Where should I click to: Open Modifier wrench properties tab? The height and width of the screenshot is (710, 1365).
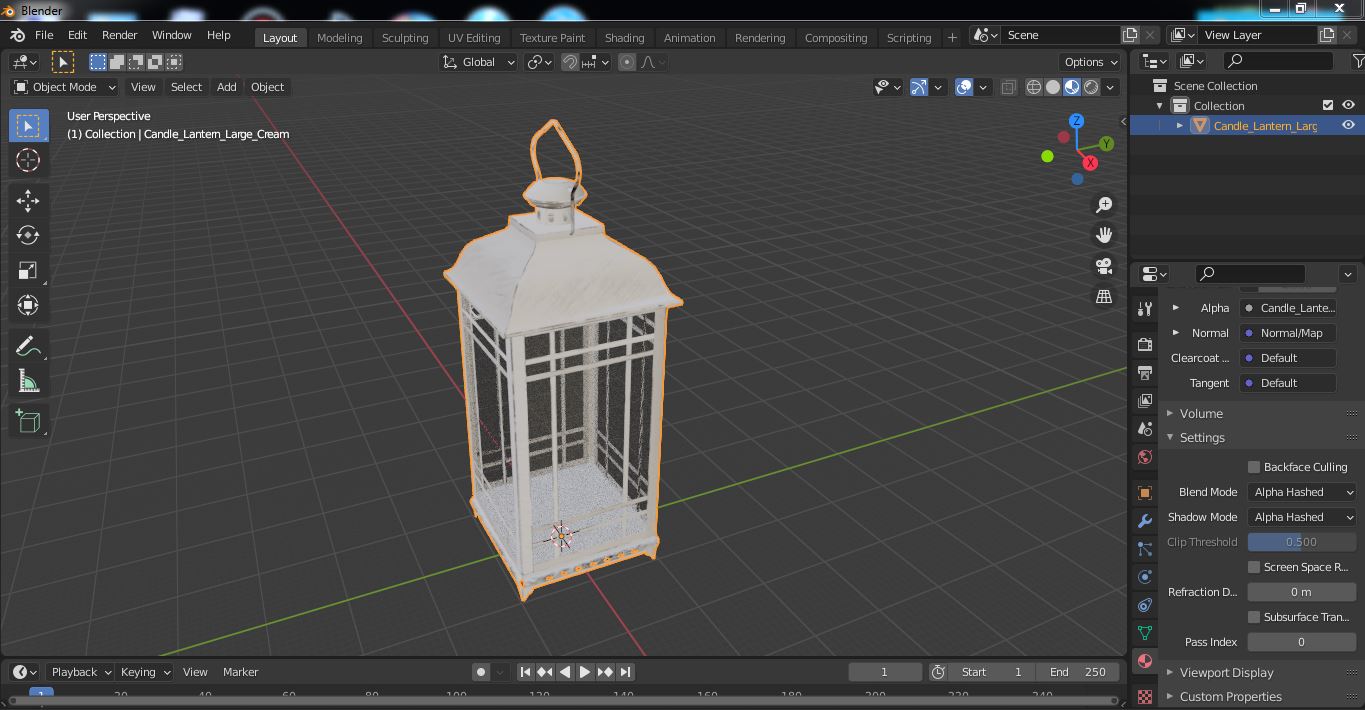(1145, 521)
